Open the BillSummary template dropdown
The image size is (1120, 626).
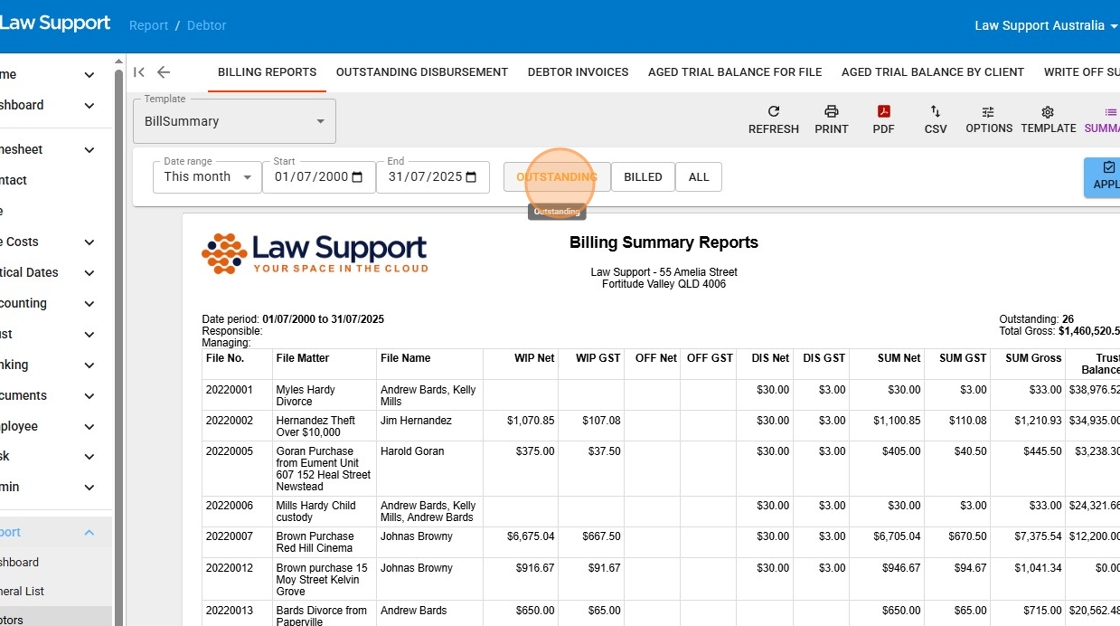pos(234,121)
